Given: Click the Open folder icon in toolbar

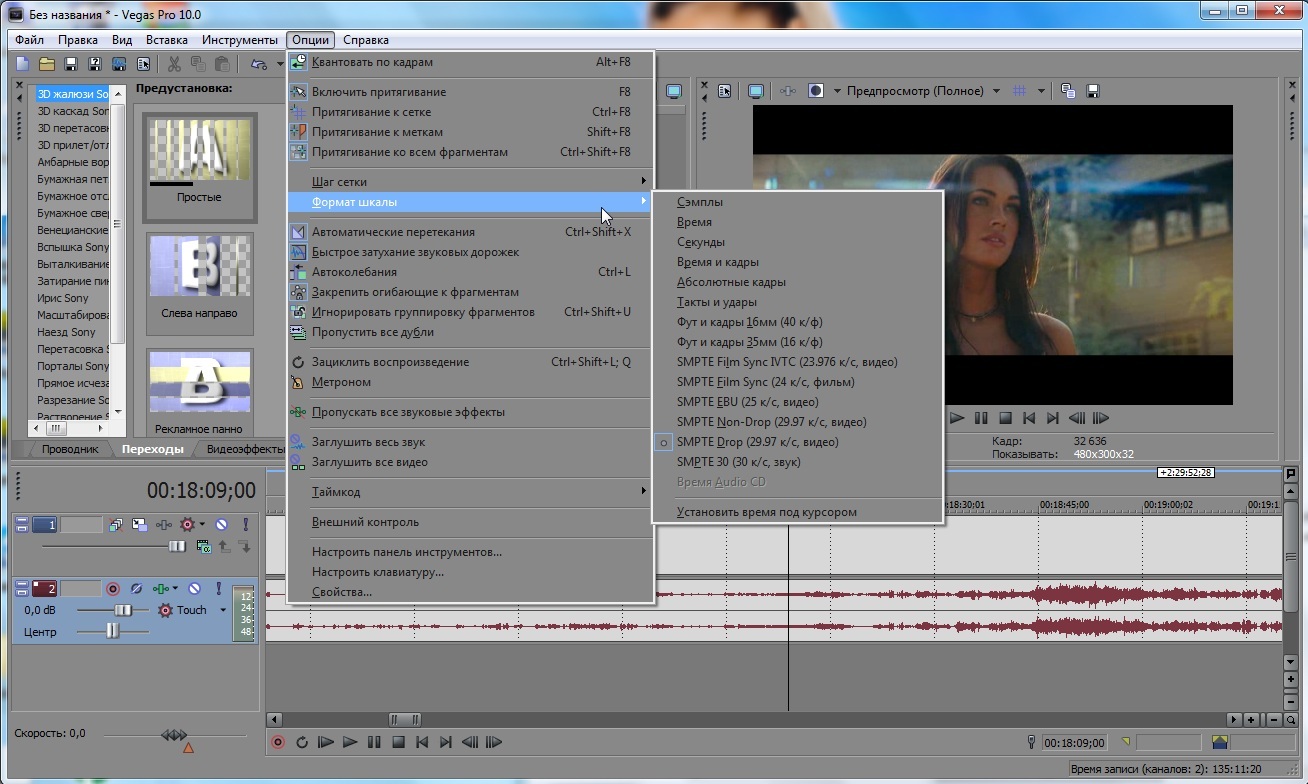Looking at the screenshot, I should [46, 64].
